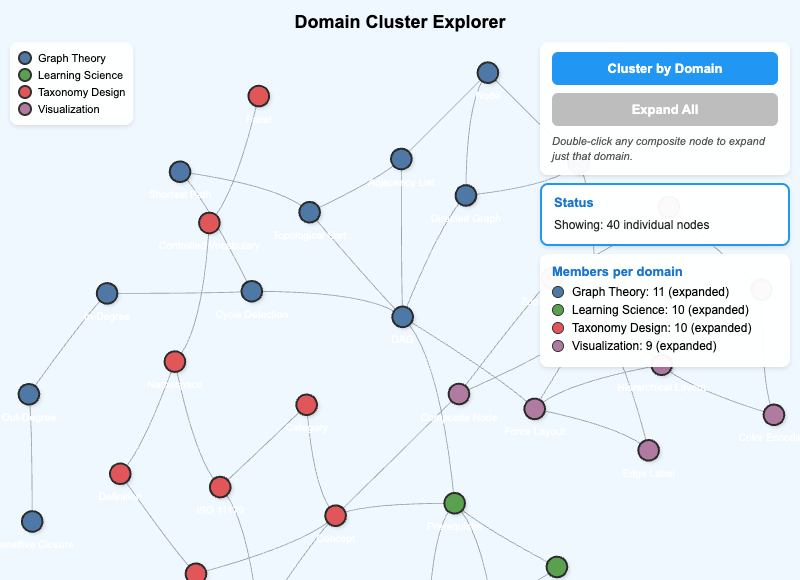Select the red Definition node
The image size is (800, 580).
[120, 474]
